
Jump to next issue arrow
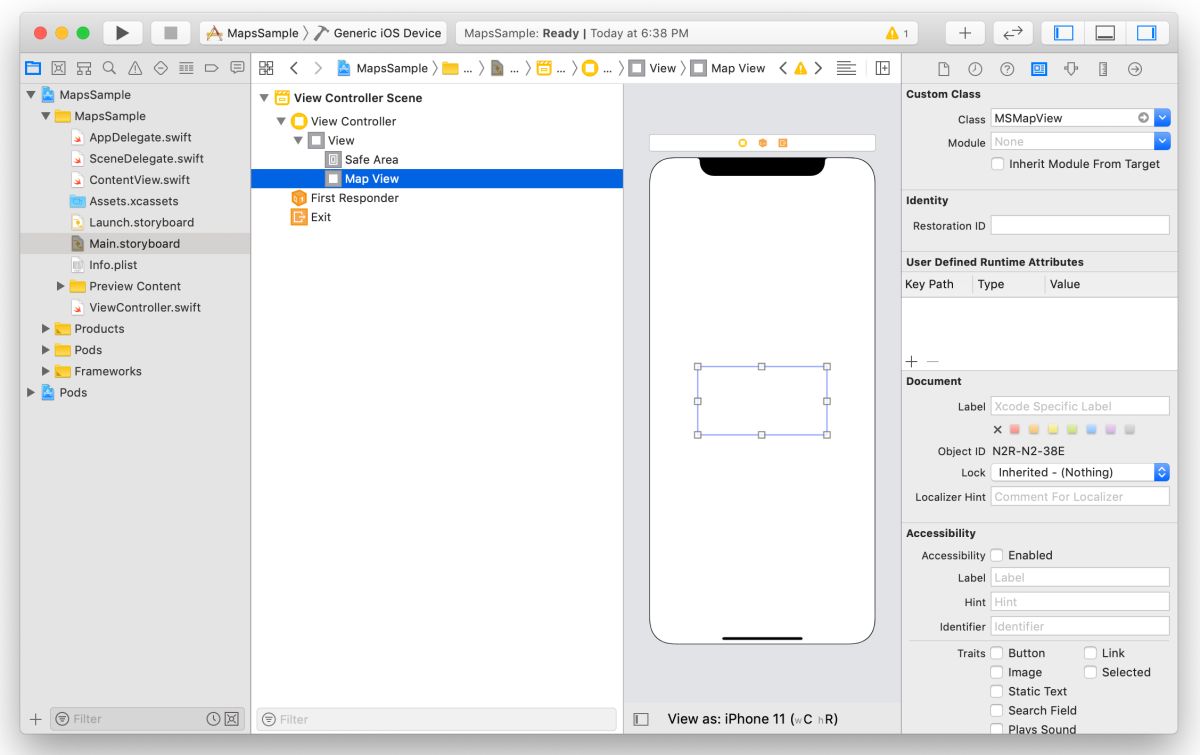[x=818, y=68]
